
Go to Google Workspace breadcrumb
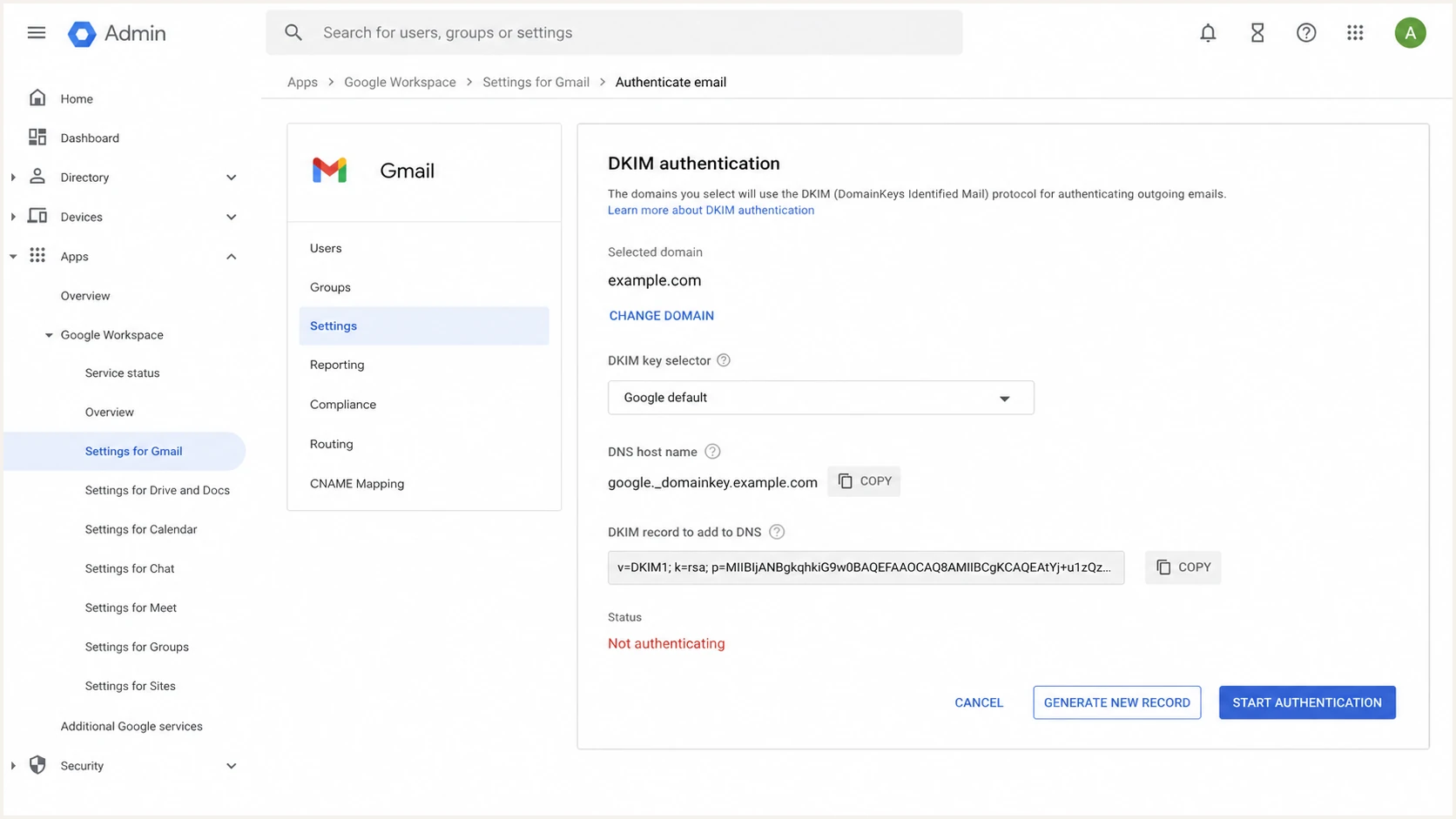pyautogui.click(x=400, y=82)
